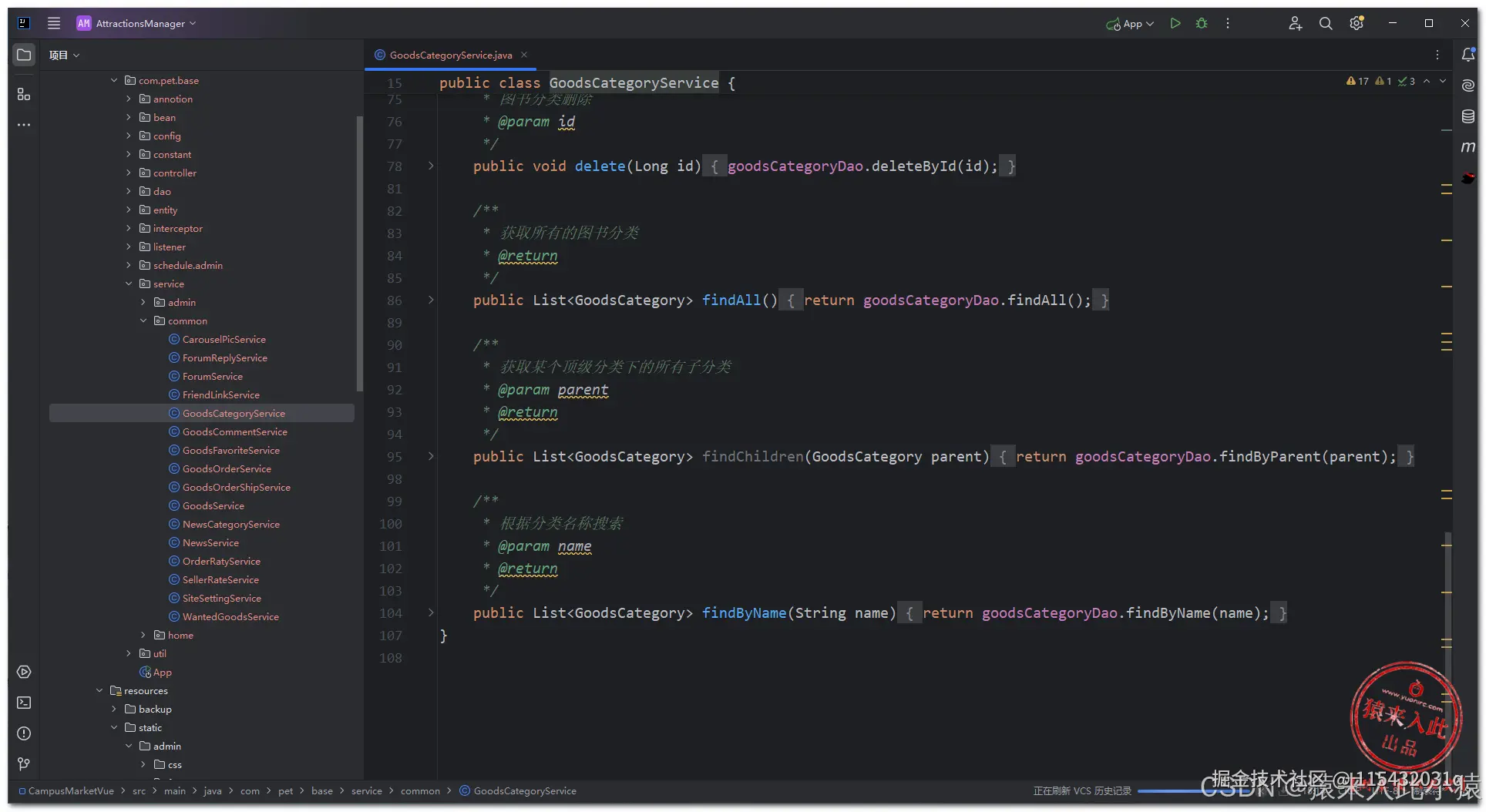1486x812 pixels.
Task: Open the AI Assistant spiral icon
Action: pyautogui.click(x=1468, y=86)
